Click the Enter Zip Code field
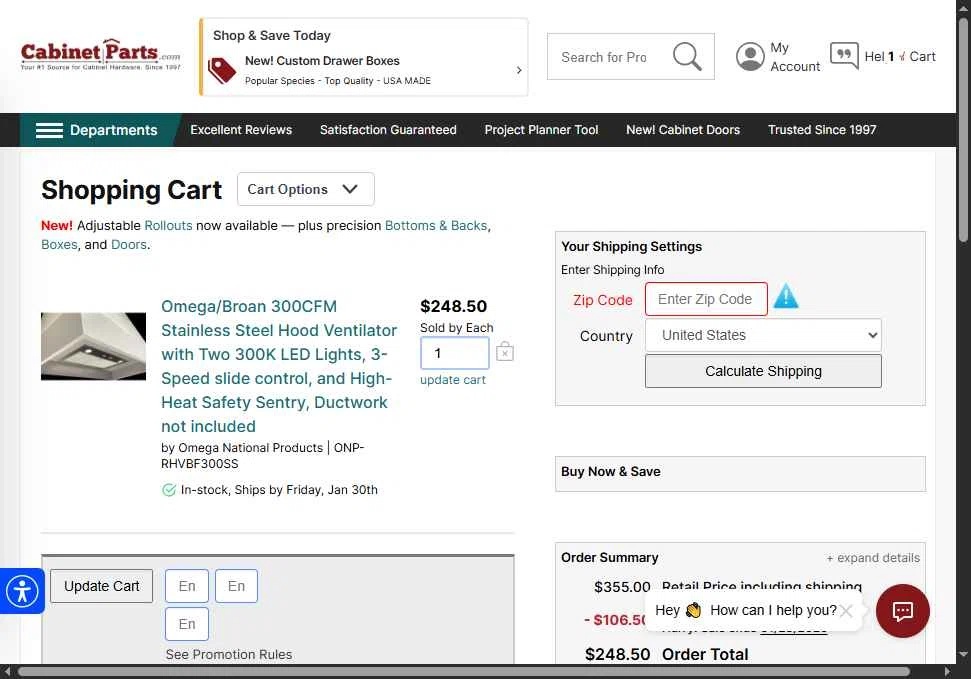The width and height of the screenshot is (971, 679). (x=706, y=299)
